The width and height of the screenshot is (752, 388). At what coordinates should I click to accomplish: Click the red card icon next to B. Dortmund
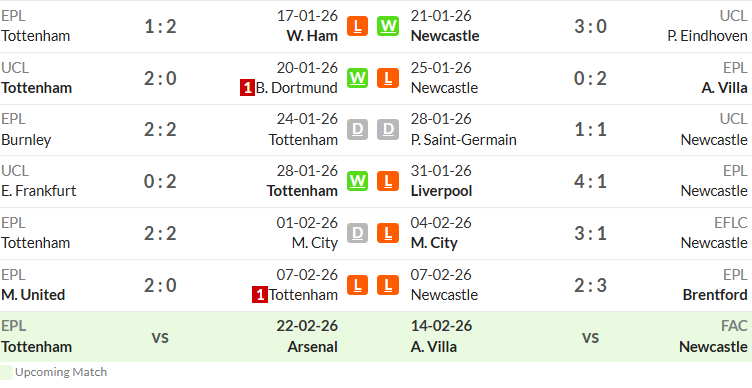[247, 88]
